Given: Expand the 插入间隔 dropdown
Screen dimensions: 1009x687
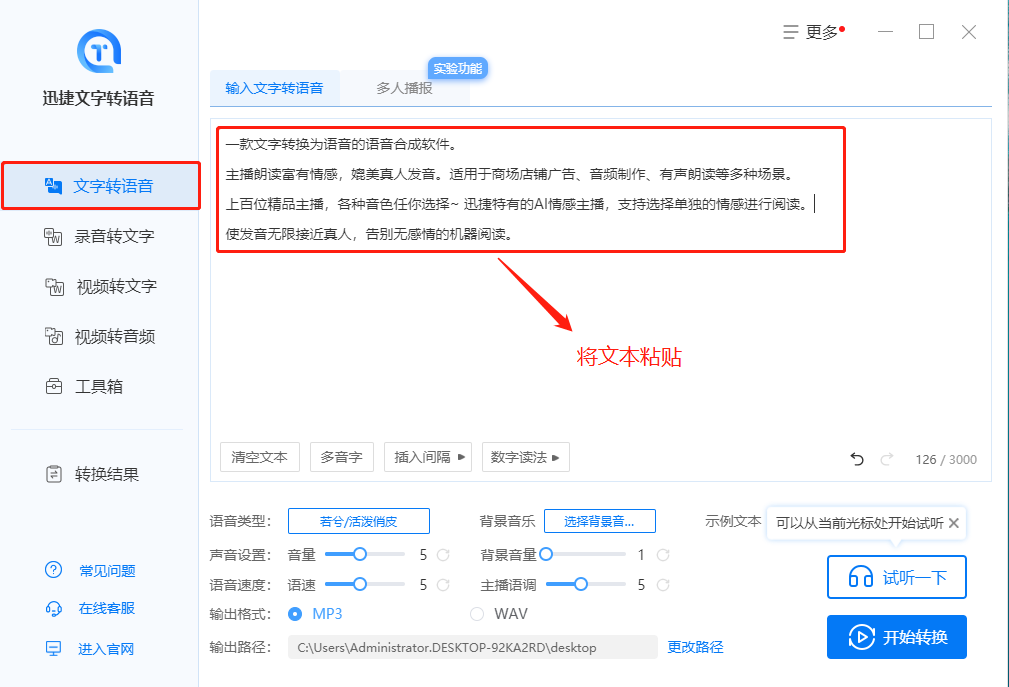Looking at the screenshot, I should point(428,457).
